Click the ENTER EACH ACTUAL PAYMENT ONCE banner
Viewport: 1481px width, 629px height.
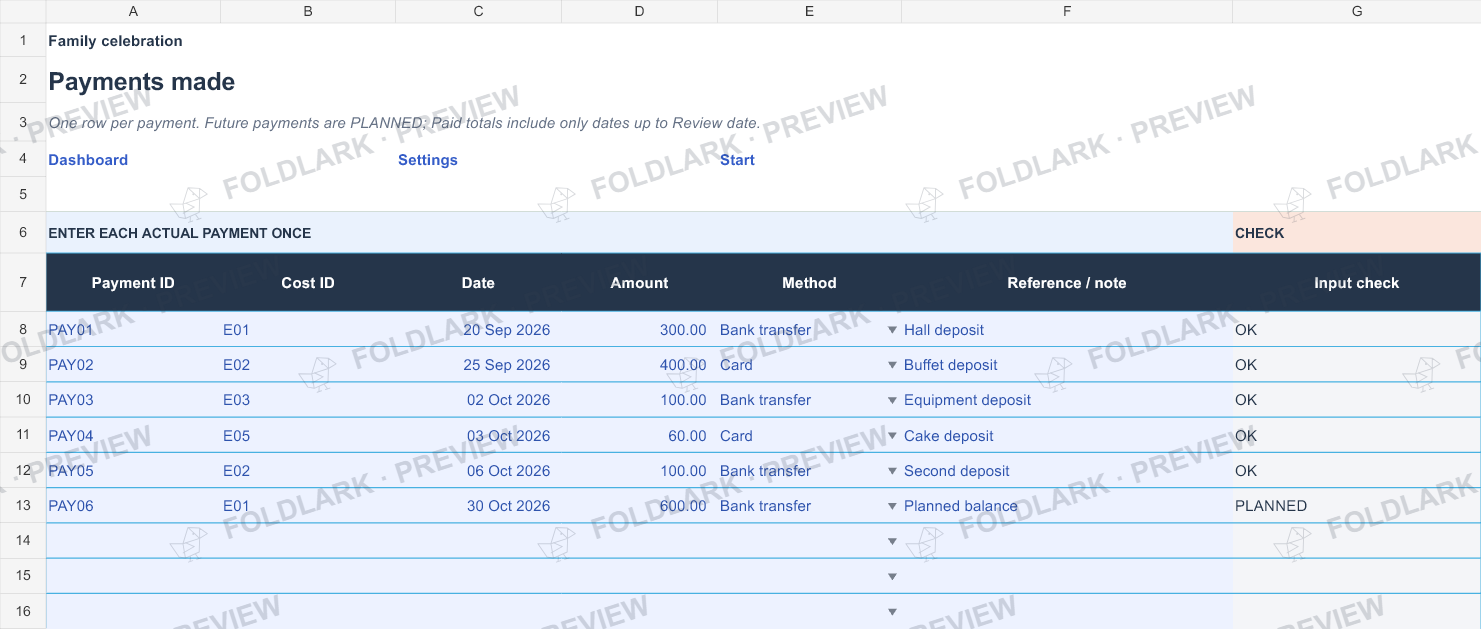tap(639, 233)
